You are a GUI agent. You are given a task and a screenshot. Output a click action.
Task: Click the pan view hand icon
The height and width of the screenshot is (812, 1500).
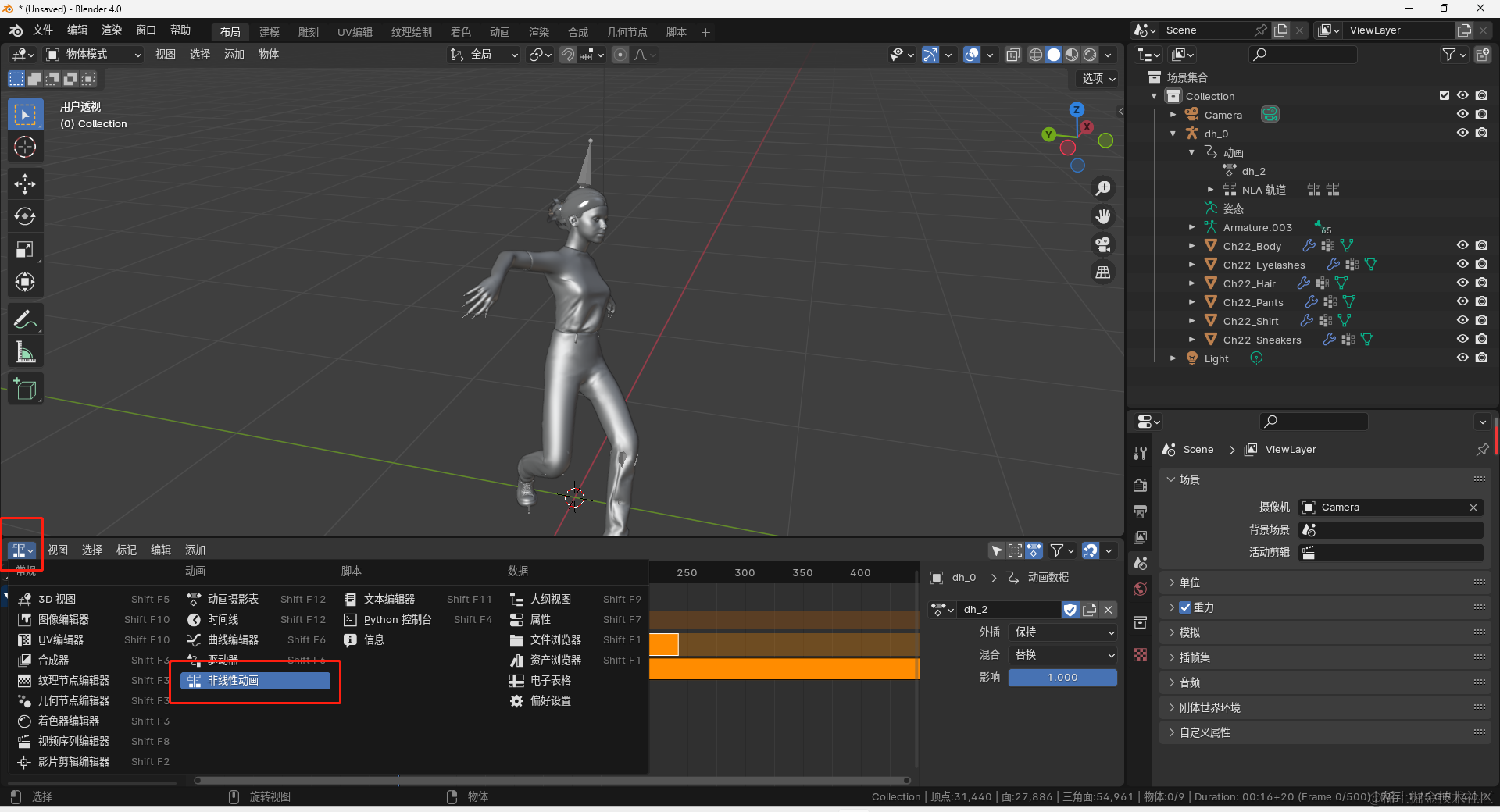(1103, 216)
